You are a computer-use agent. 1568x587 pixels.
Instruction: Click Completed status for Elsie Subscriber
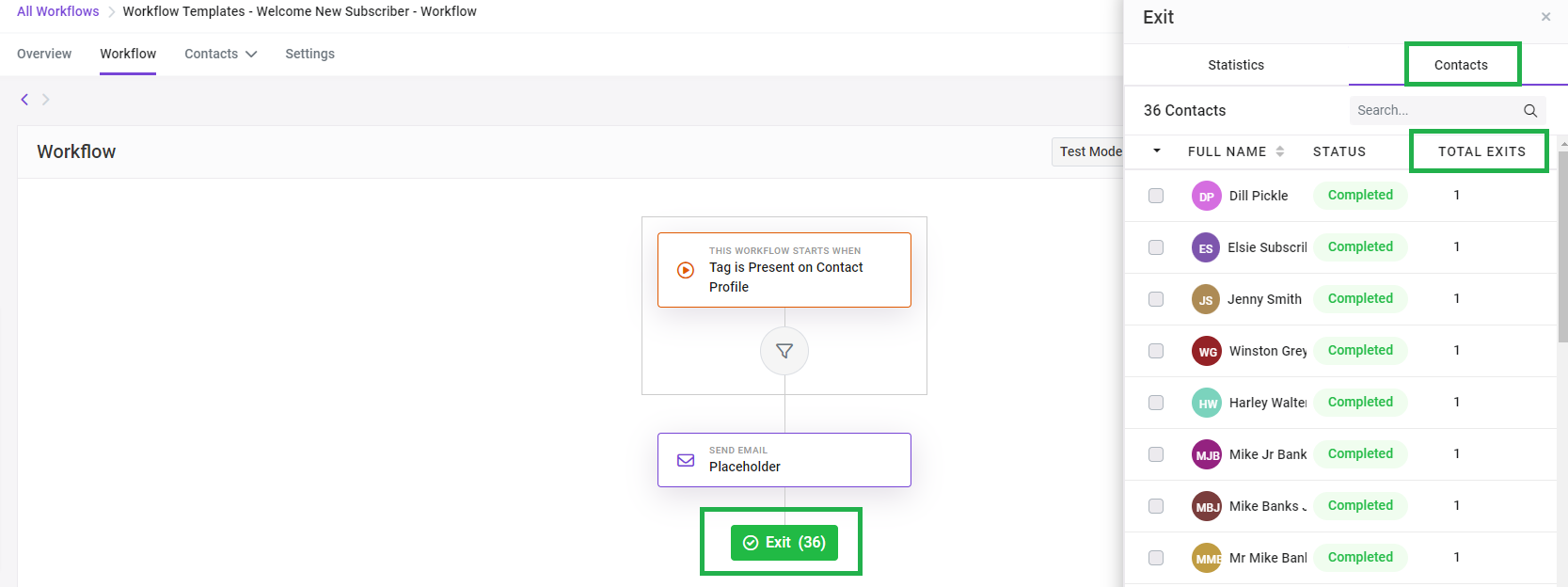coord(1360,246)
